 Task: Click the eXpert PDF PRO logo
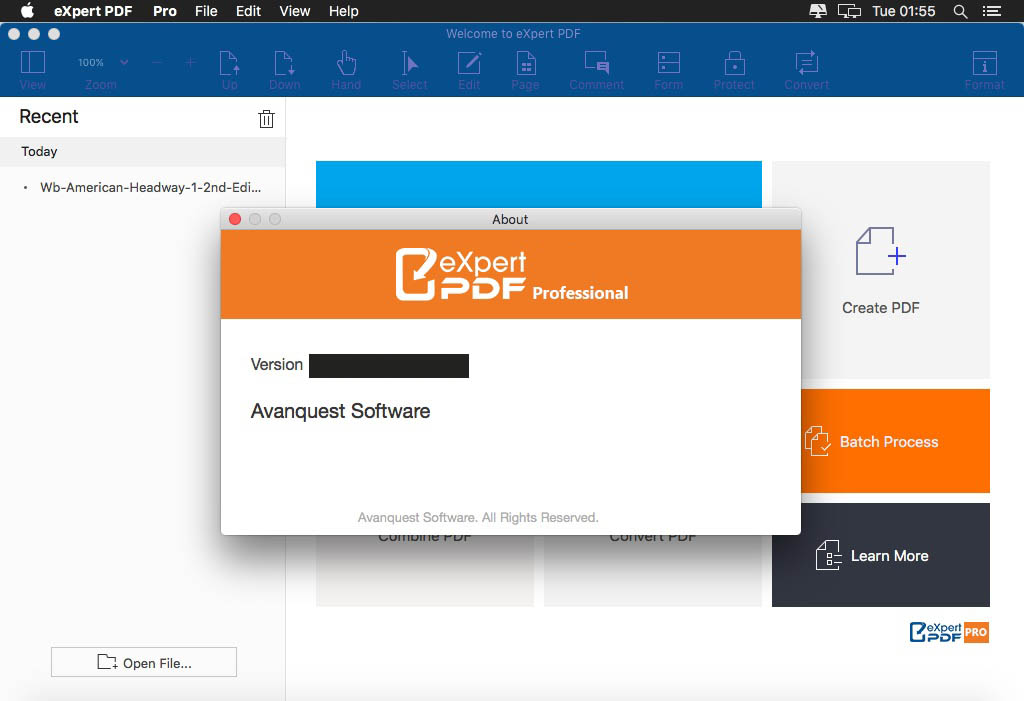pyautogui.click(x=949, y=632)
